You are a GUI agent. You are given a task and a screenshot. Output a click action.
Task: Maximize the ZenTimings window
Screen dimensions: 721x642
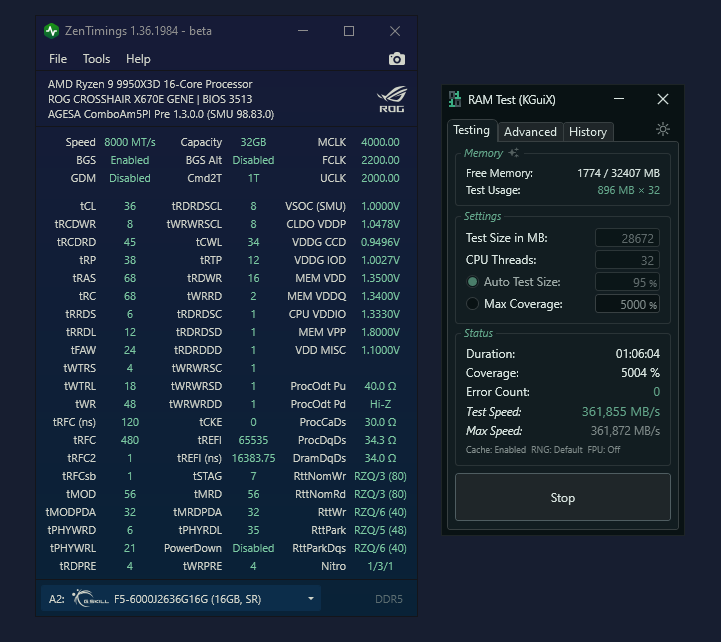click(349, 31)
